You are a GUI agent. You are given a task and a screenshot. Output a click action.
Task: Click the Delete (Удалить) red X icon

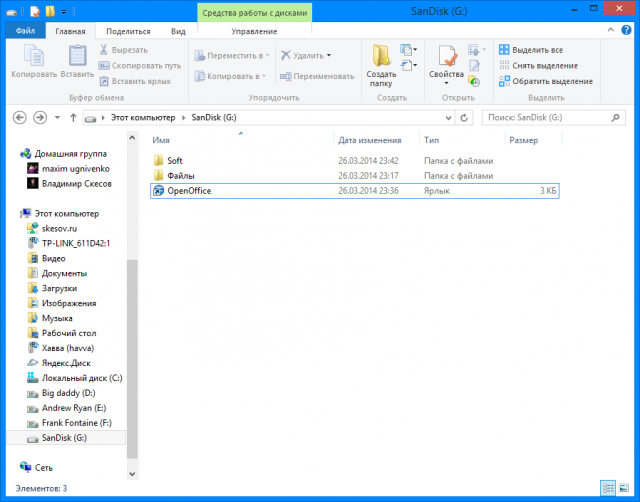[286, 55]
